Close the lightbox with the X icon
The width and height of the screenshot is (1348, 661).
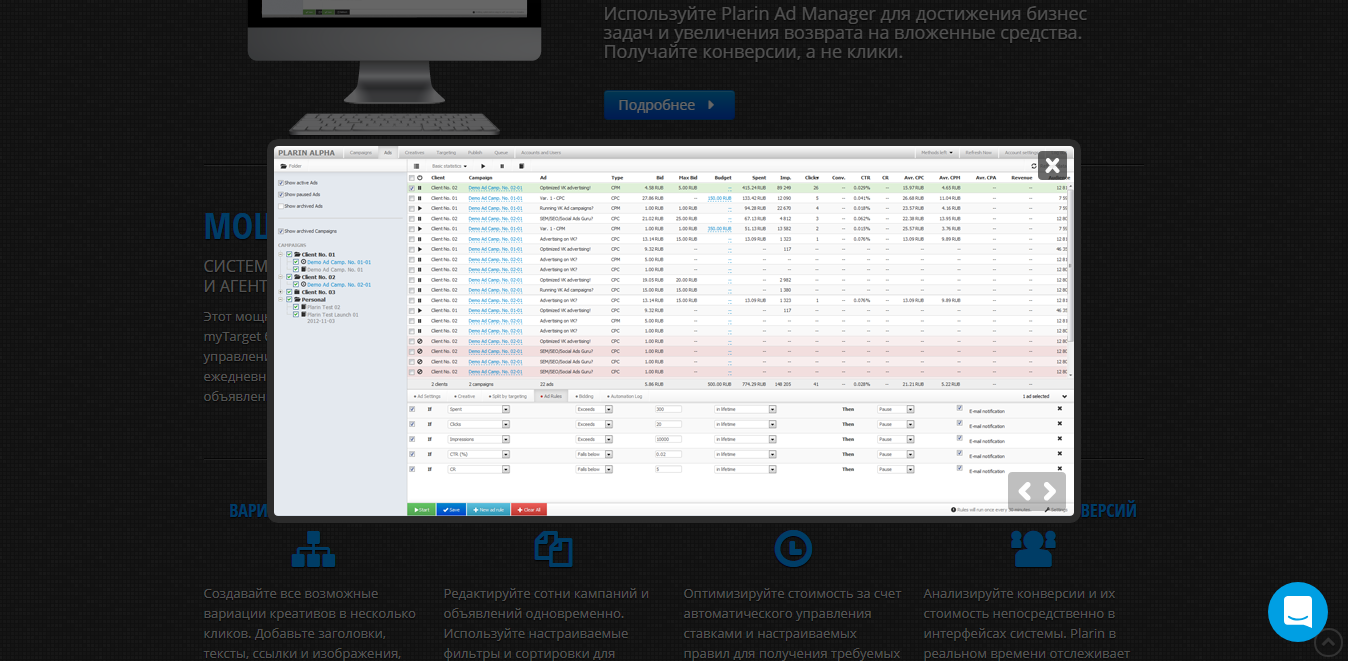pos(1052,165)
